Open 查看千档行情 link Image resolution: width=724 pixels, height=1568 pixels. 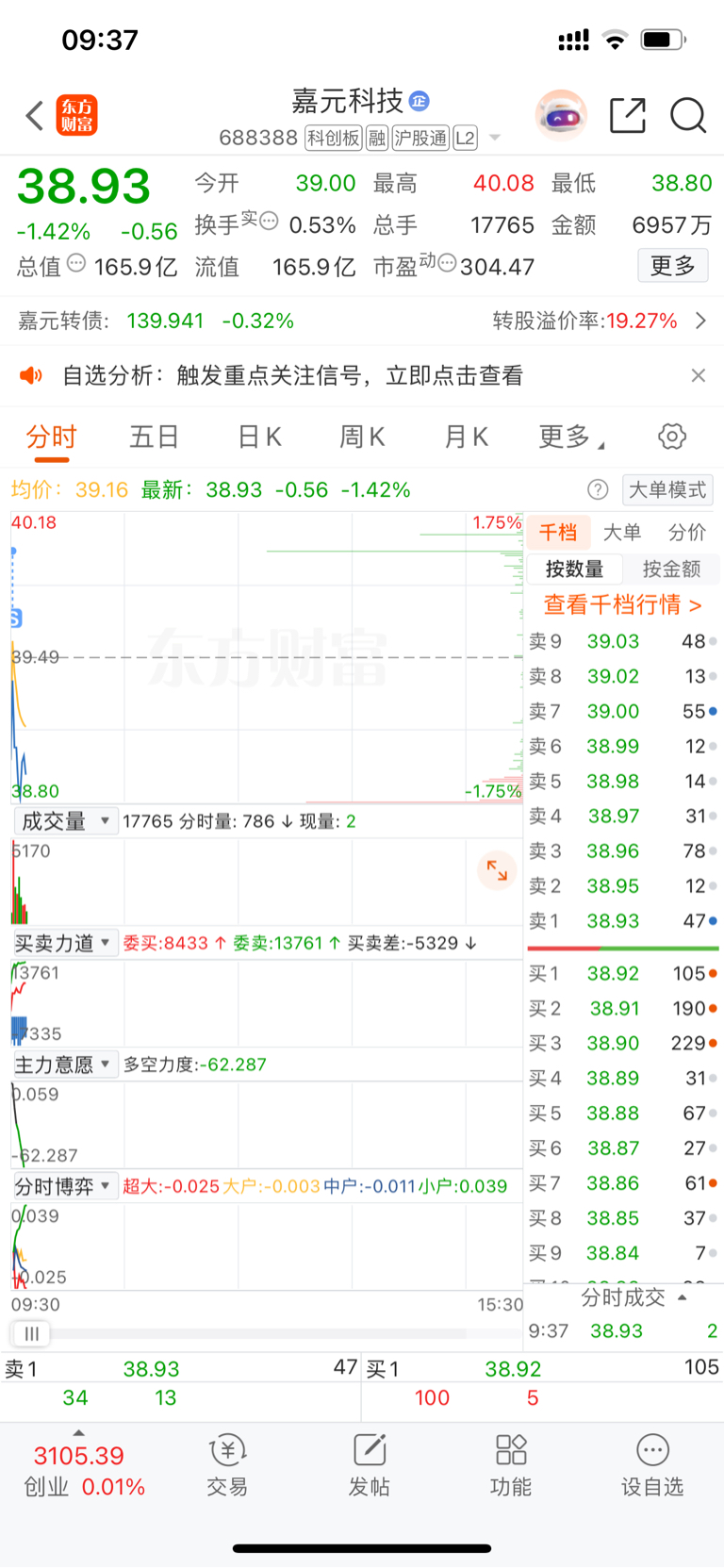click(x=622, y=604)
